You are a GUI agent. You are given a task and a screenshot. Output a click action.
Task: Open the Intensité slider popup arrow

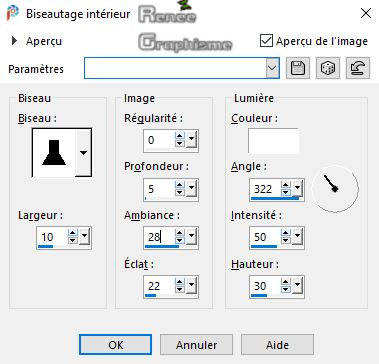tap(298, 237)
